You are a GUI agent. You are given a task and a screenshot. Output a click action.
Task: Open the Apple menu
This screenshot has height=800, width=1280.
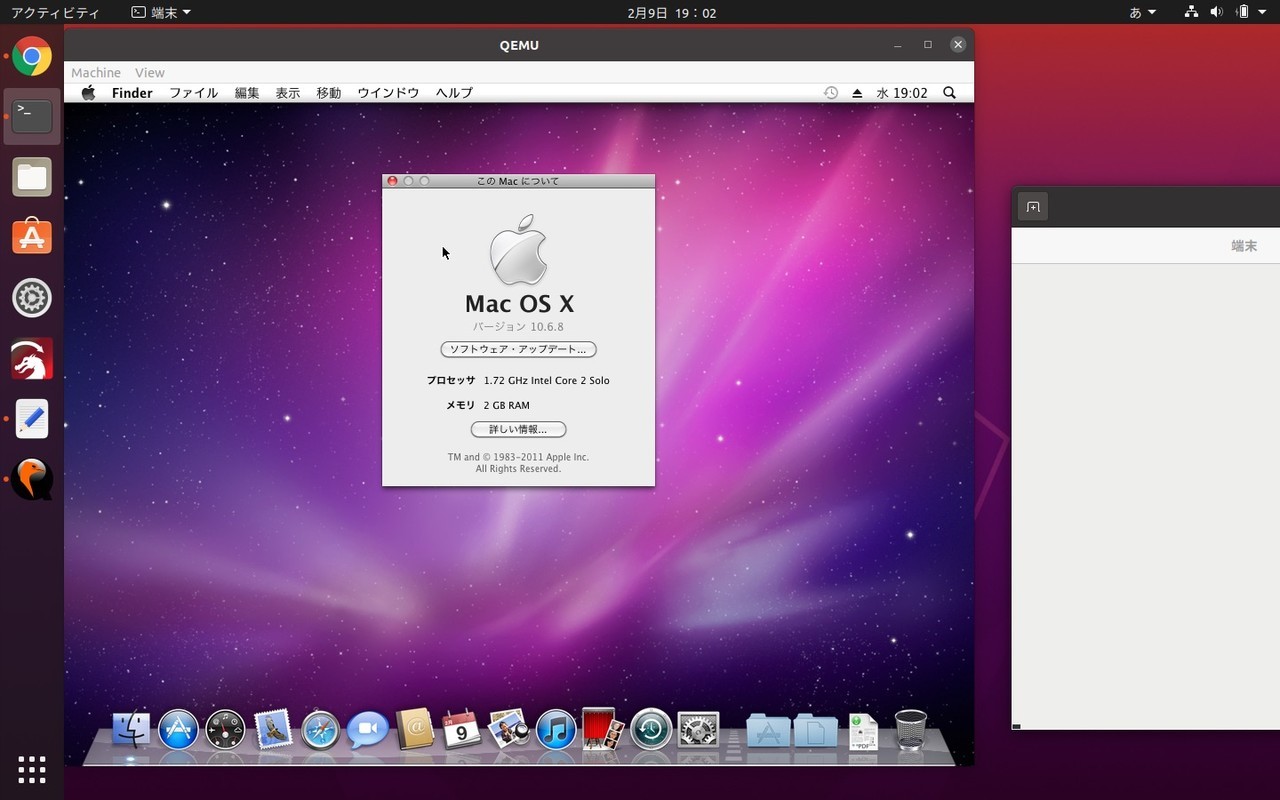click(x=88, y=93)
